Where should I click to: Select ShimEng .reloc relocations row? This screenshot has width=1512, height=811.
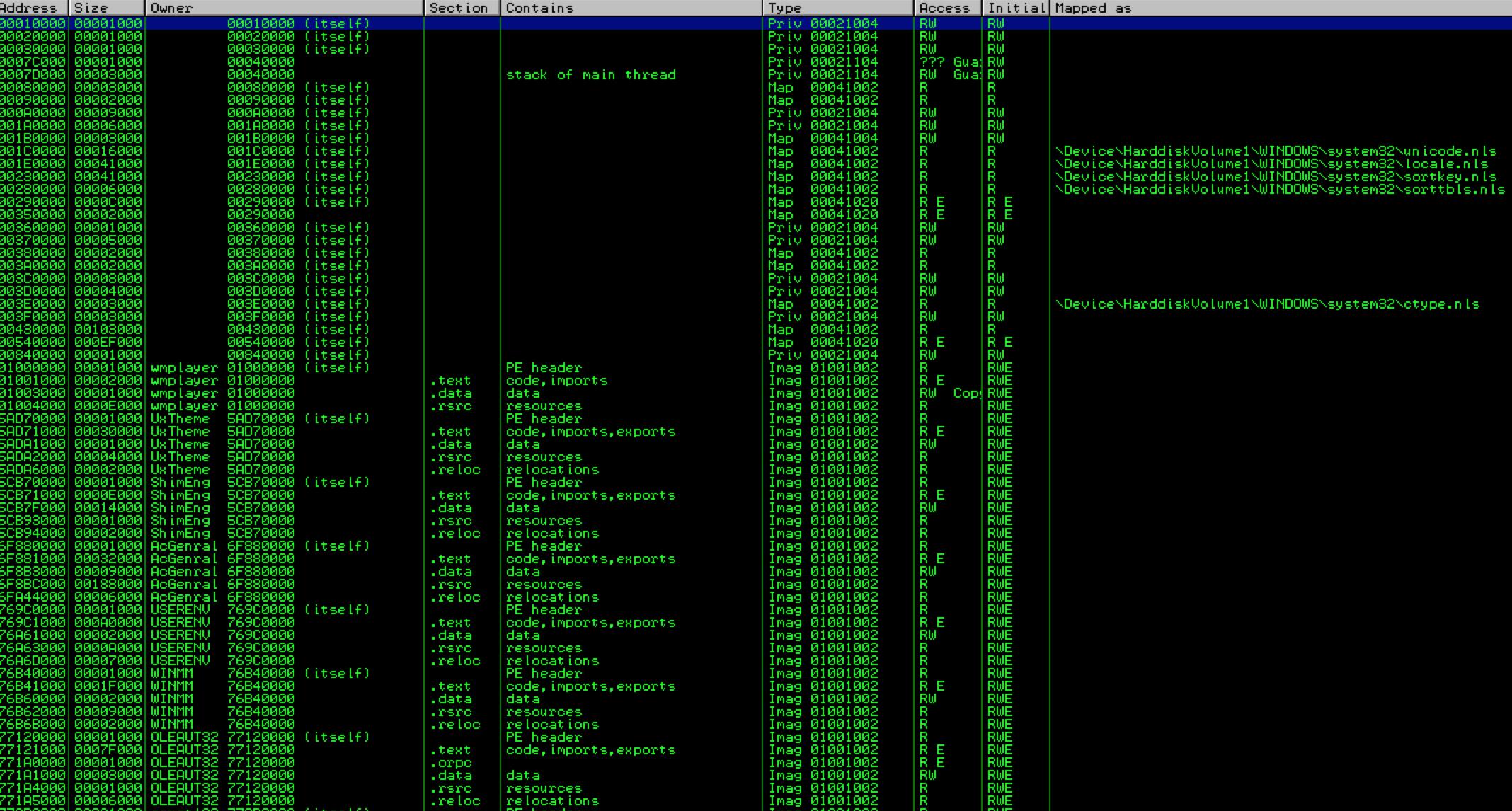552,534
